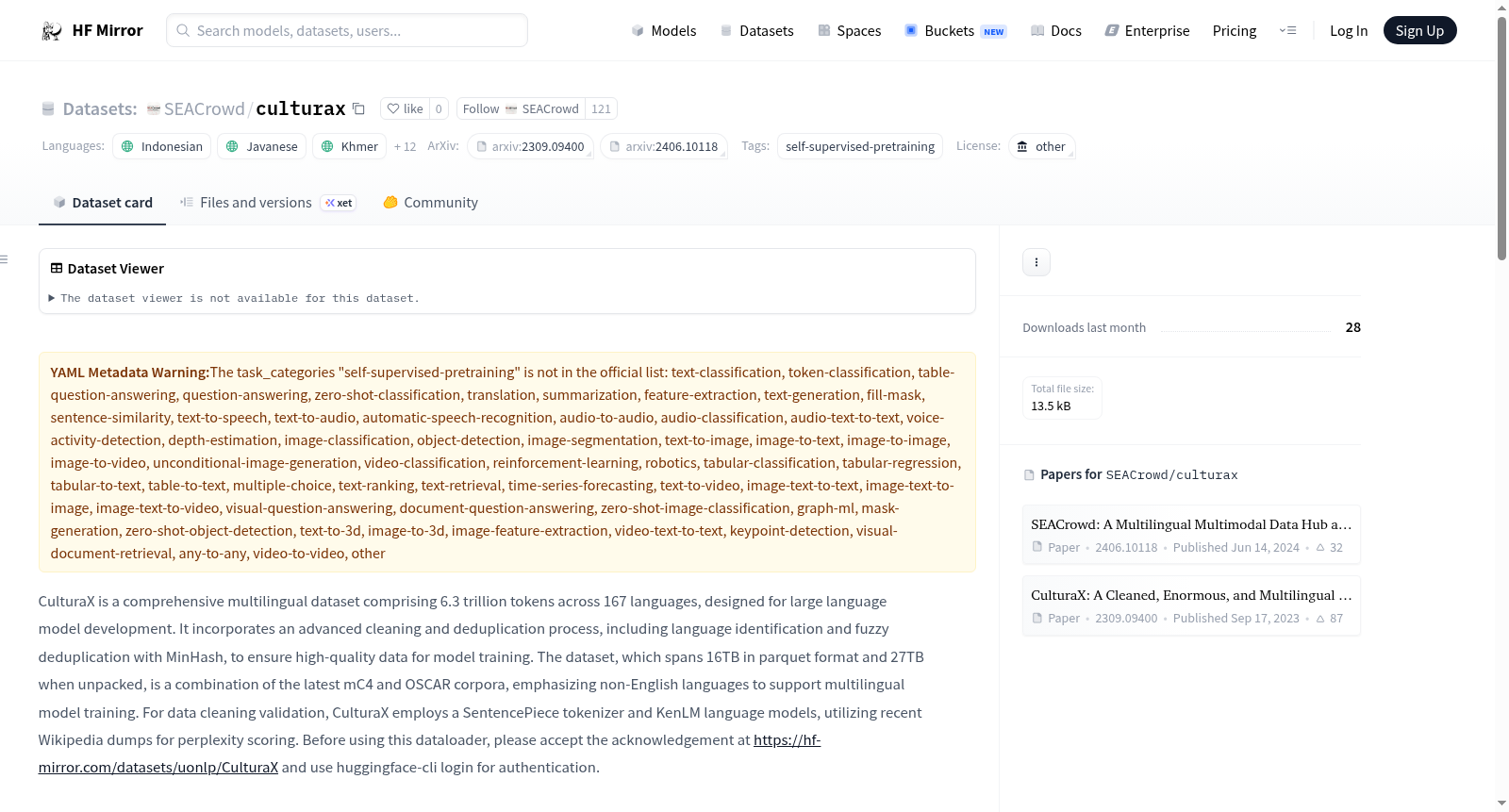Screen dimensions: 1509x812
Task: Click the left edge sidebar toggle icon
Action: click(4, 259)
